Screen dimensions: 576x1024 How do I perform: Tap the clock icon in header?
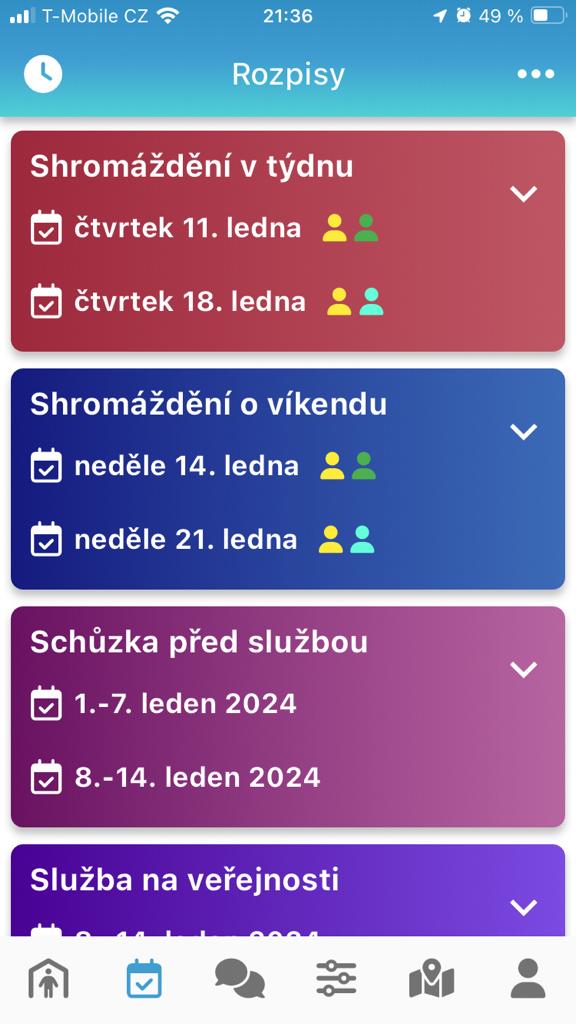coord(43,74)
